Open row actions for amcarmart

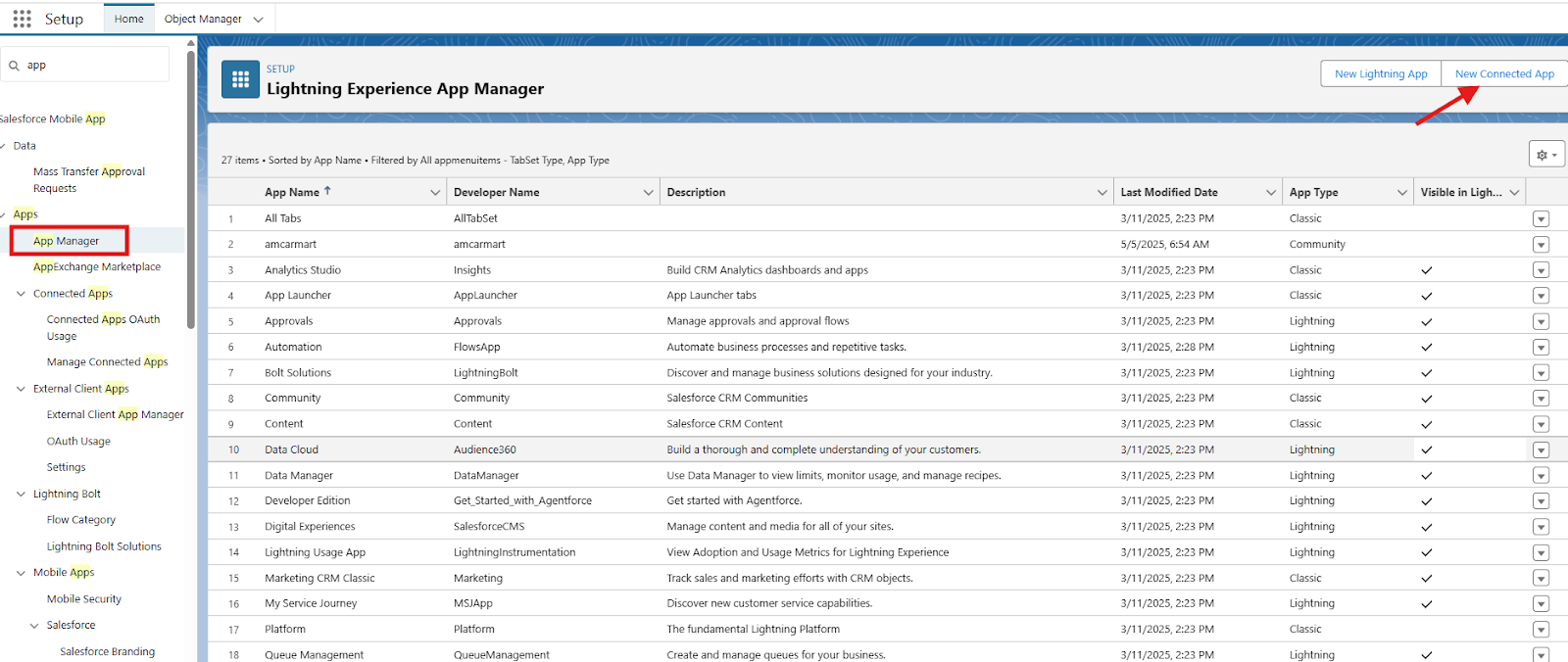tap(1541, 245)
